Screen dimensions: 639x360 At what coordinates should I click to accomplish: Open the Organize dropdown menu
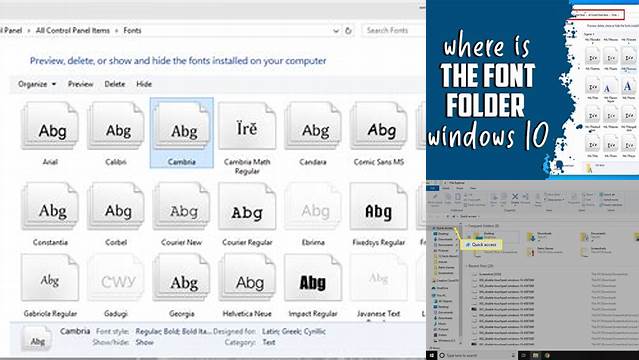tap(37, 84)
